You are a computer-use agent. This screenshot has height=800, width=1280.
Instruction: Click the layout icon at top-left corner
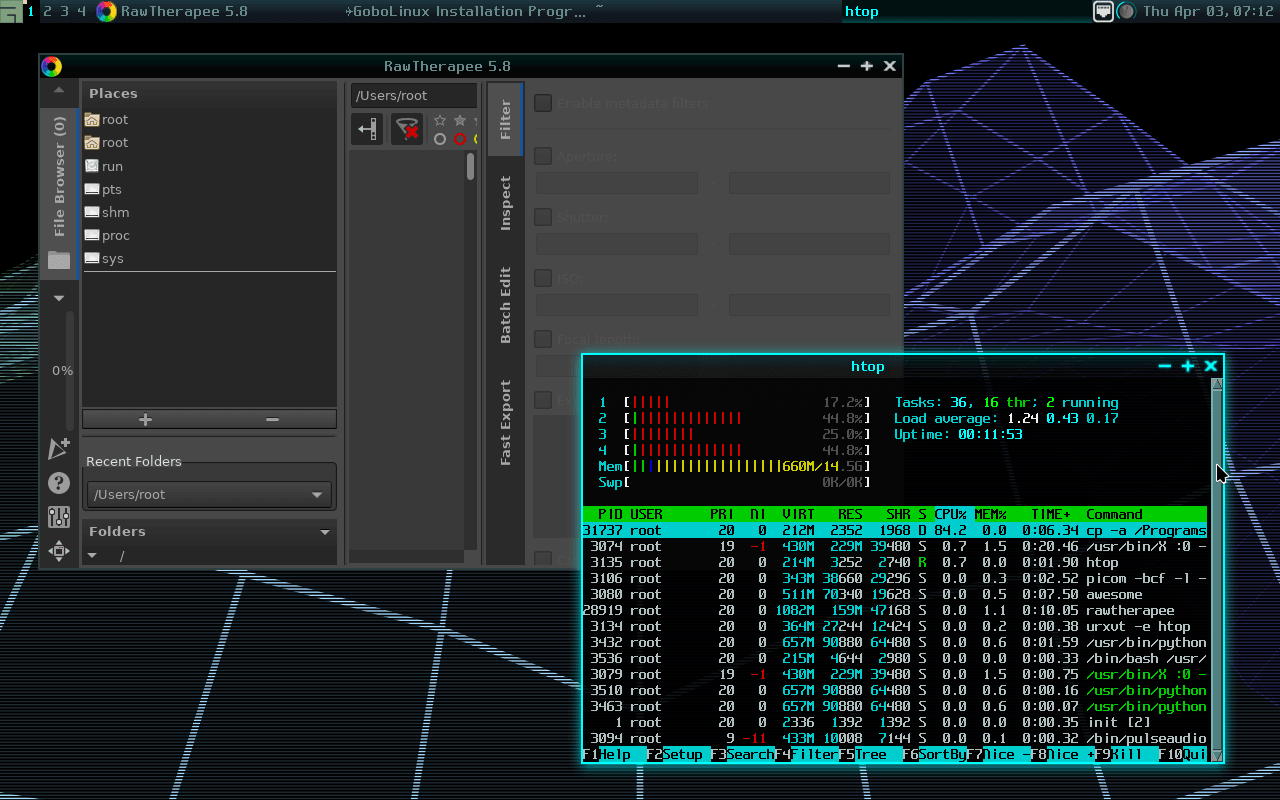click(10, 11)
